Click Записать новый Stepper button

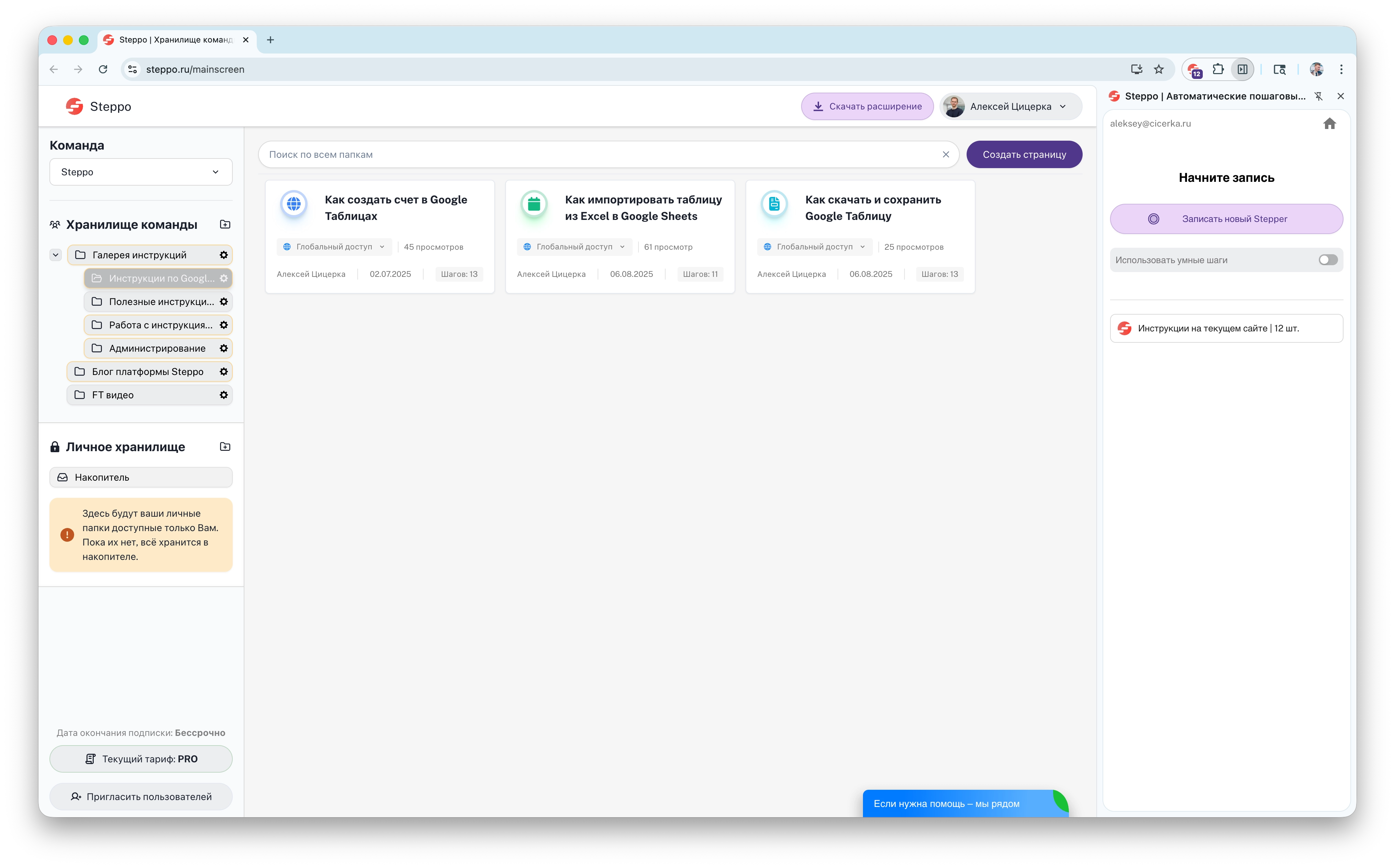pyautogui.click(x=1226, y=219)
